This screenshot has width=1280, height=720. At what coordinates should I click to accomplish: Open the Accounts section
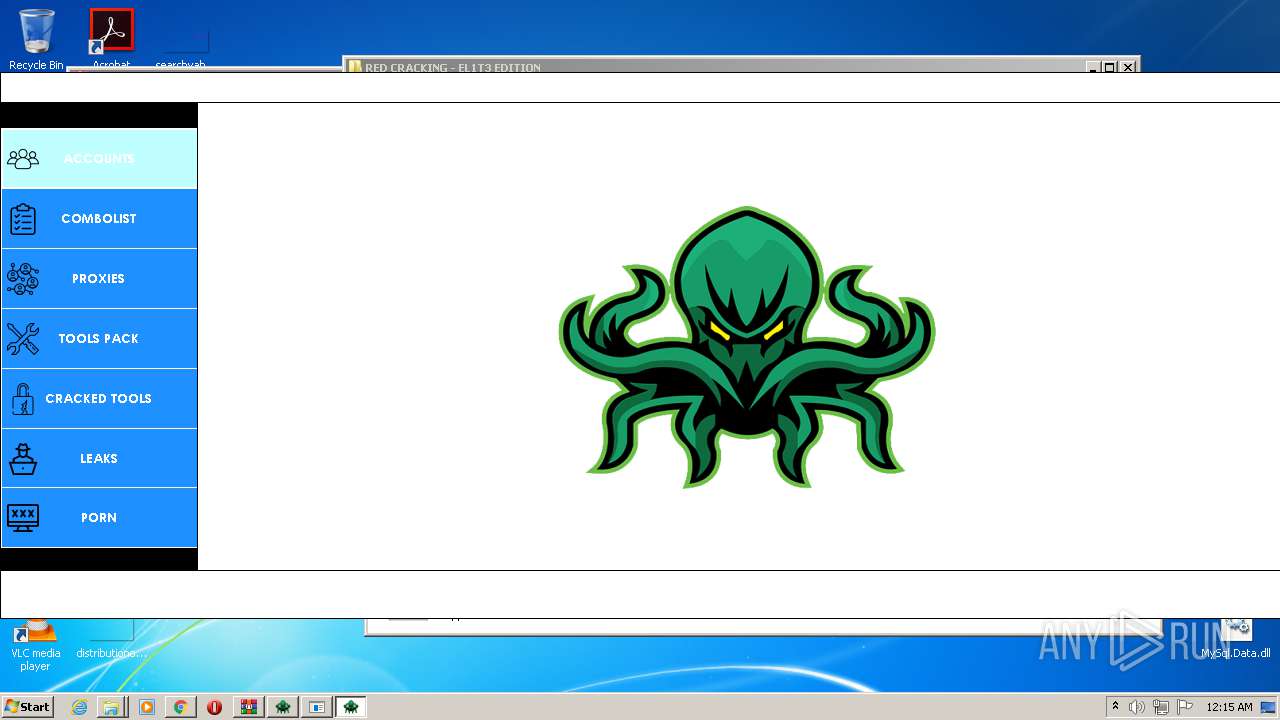[x=99, y=159]
